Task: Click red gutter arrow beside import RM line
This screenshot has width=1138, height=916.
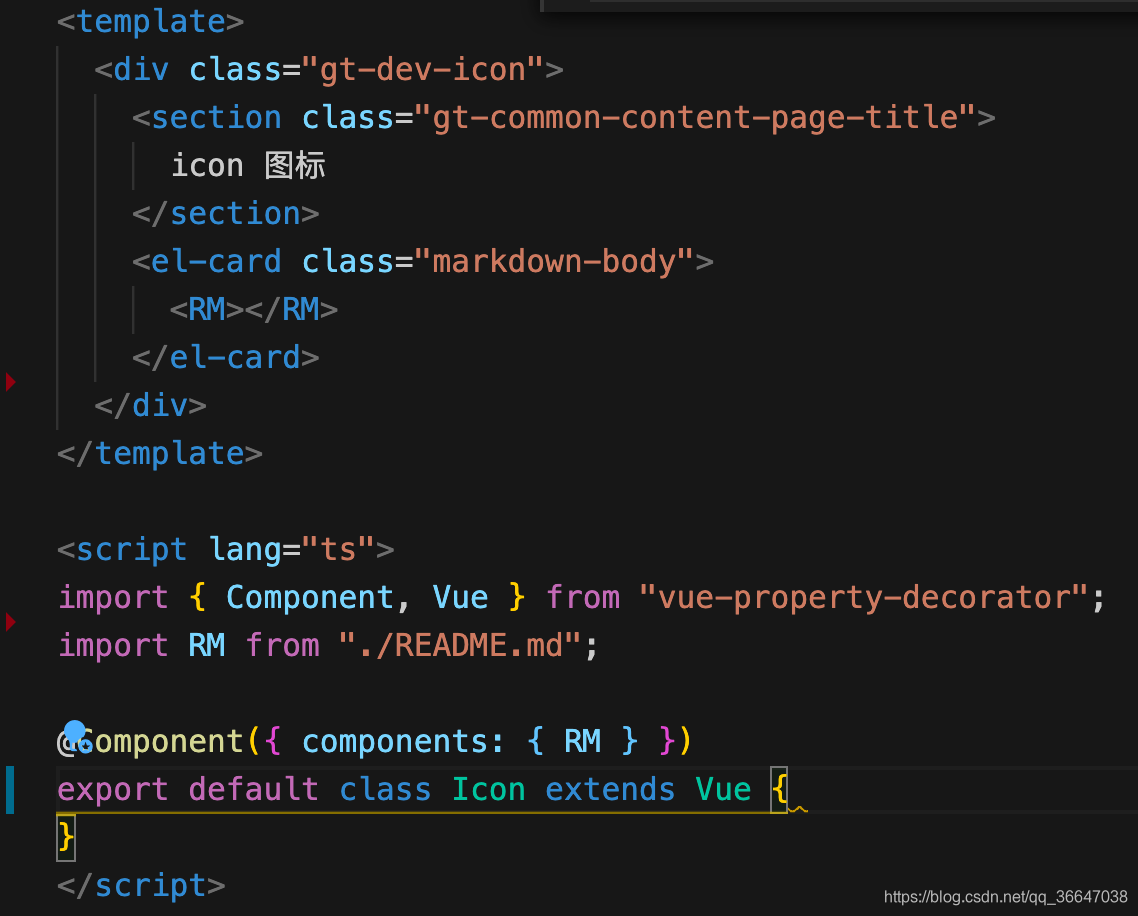Action: (10, 622)
